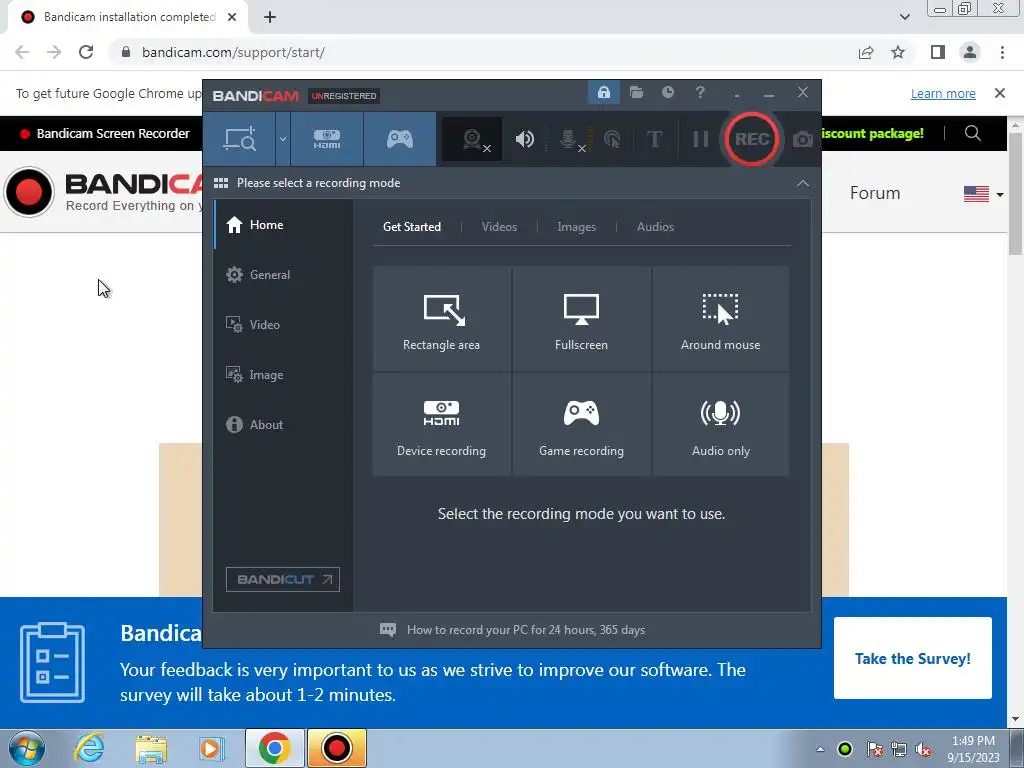The image size is (1024, 768).
Task: Open the language flag dropdown on website
Action: (983, 194)
